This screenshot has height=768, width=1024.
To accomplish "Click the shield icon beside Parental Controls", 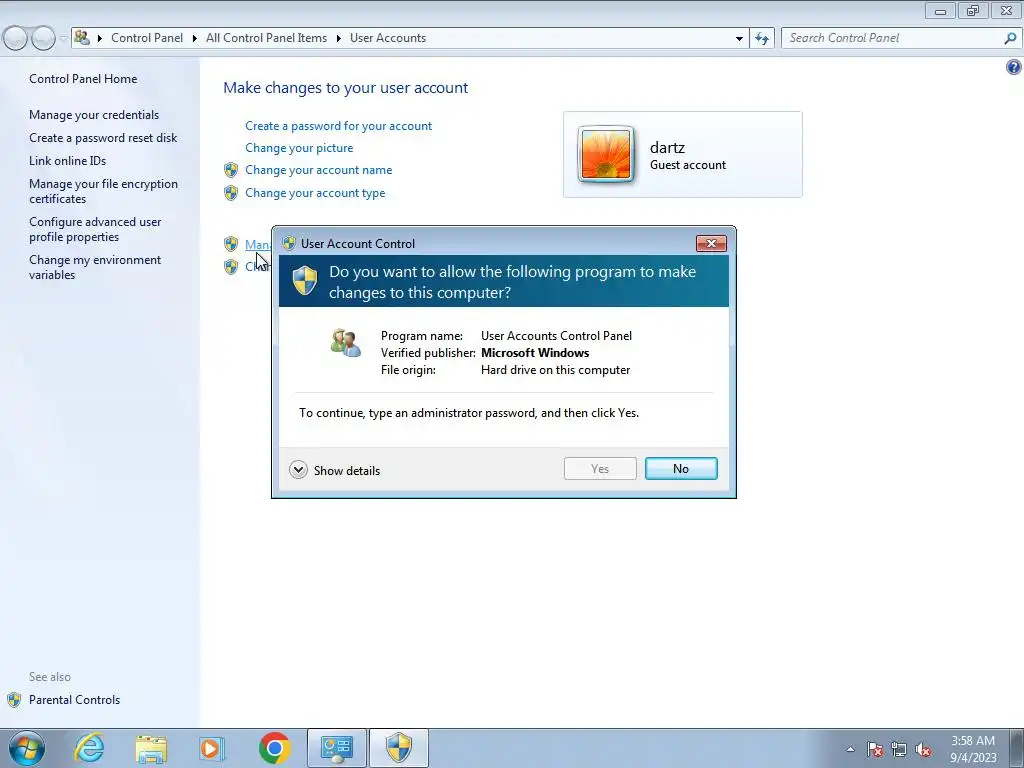I will pos(14,700).
